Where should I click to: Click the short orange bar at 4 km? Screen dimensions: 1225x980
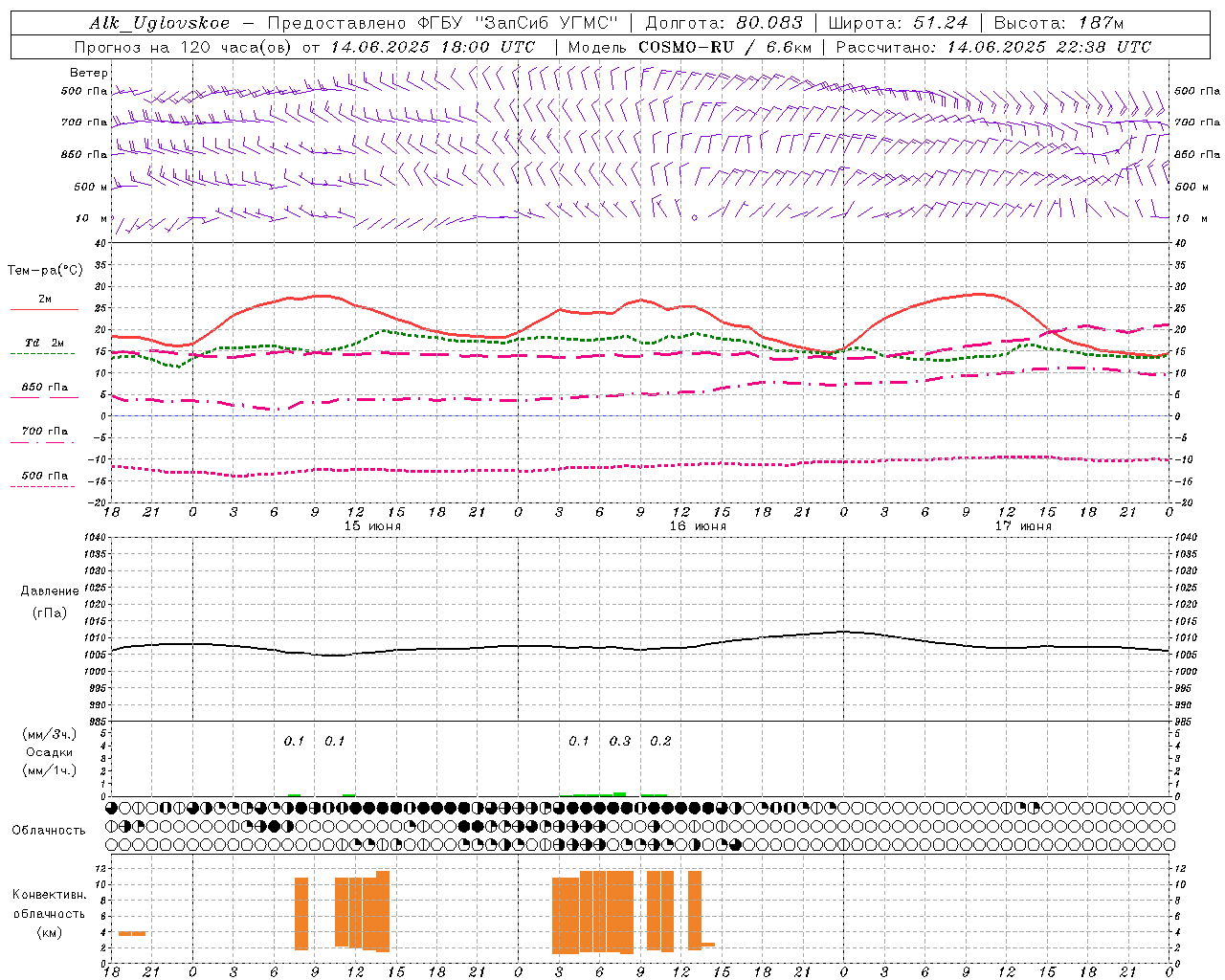132,933
